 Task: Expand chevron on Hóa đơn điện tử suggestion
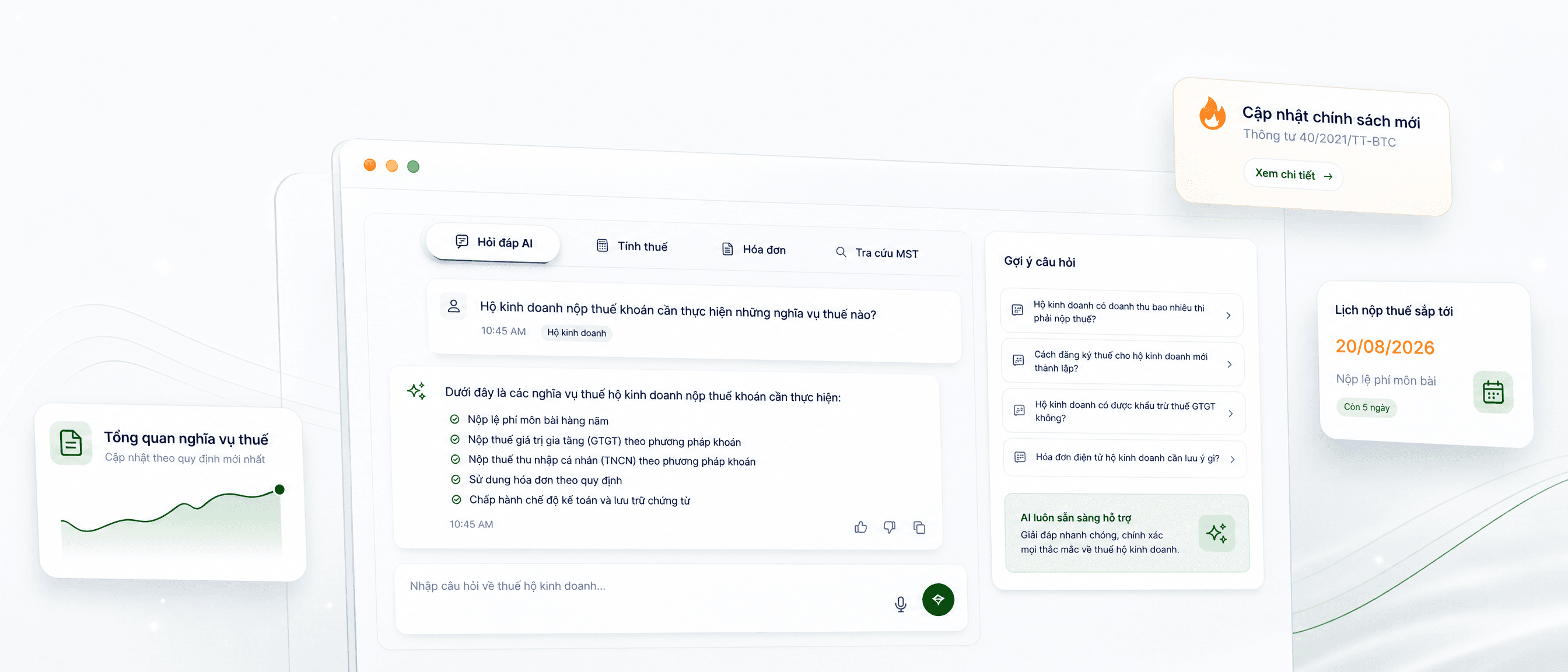pos(1233,459)
